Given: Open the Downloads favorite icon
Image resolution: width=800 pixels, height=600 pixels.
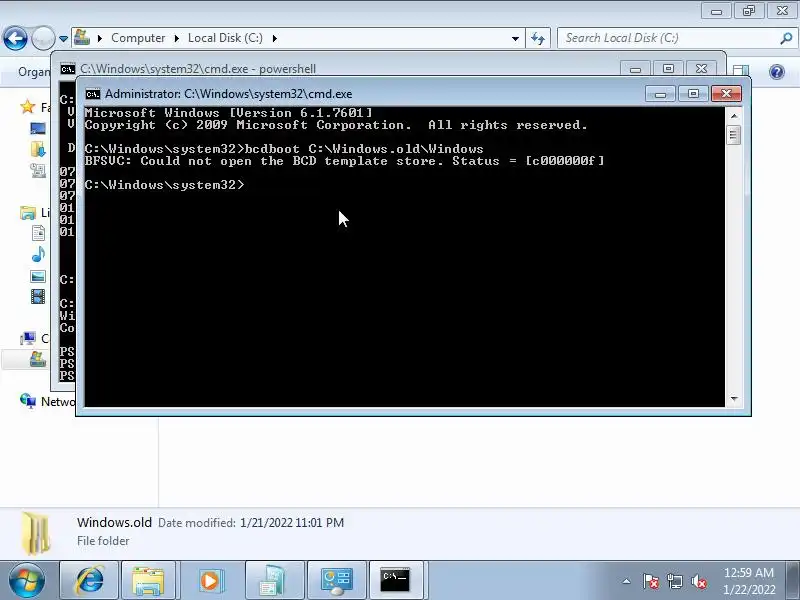Looking at the screenshot, I should coord(38,149).
